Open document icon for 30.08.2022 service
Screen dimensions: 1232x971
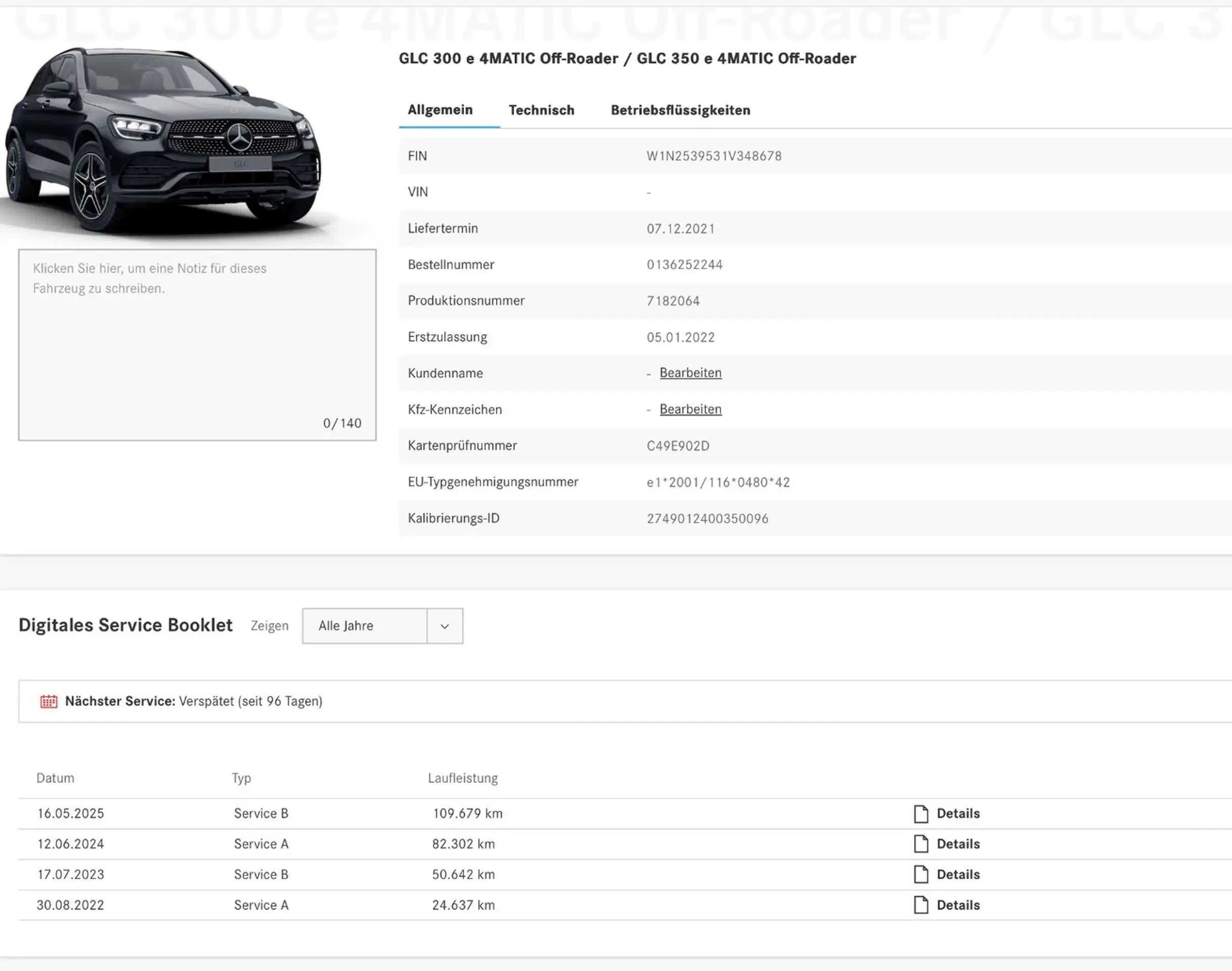click(x=920, y=905)
